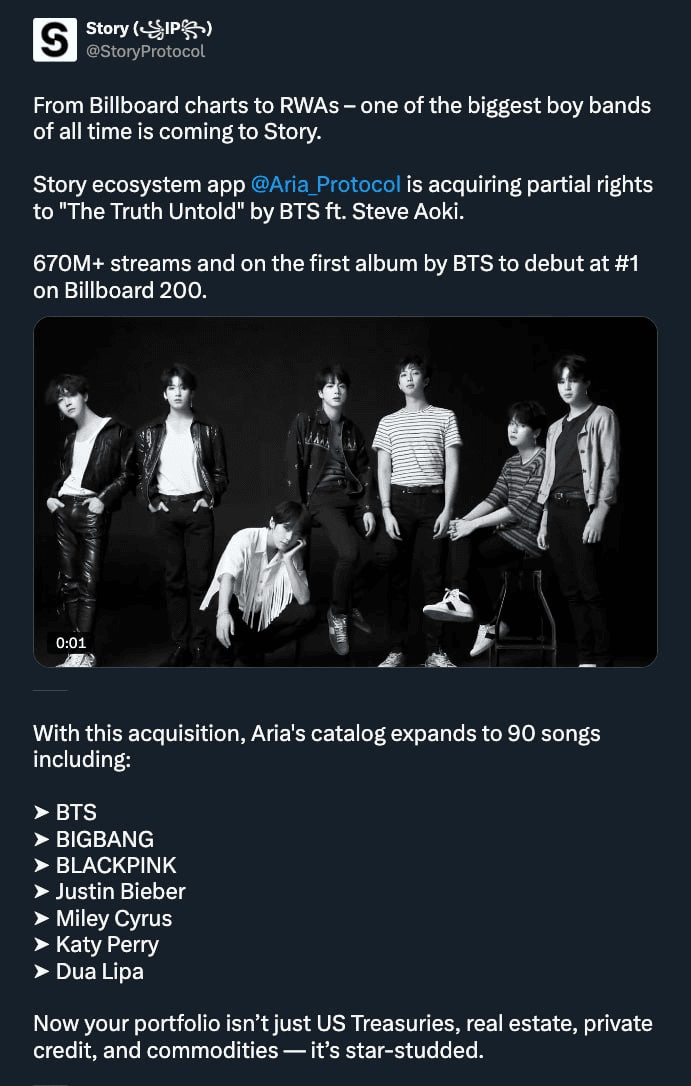Click the arrow bullet beside Katy Perry
The height and width of the screenshot is (1086, 691).
42,945
